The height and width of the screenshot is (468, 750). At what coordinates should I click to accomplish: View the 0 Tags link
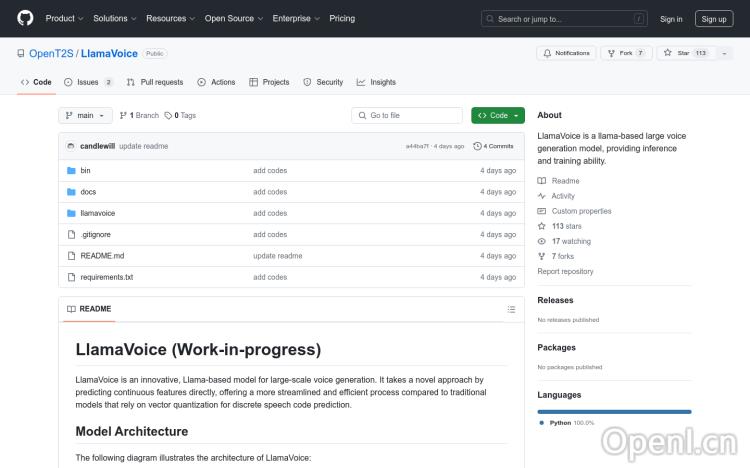pyautogui.click(x=180, y=116)
